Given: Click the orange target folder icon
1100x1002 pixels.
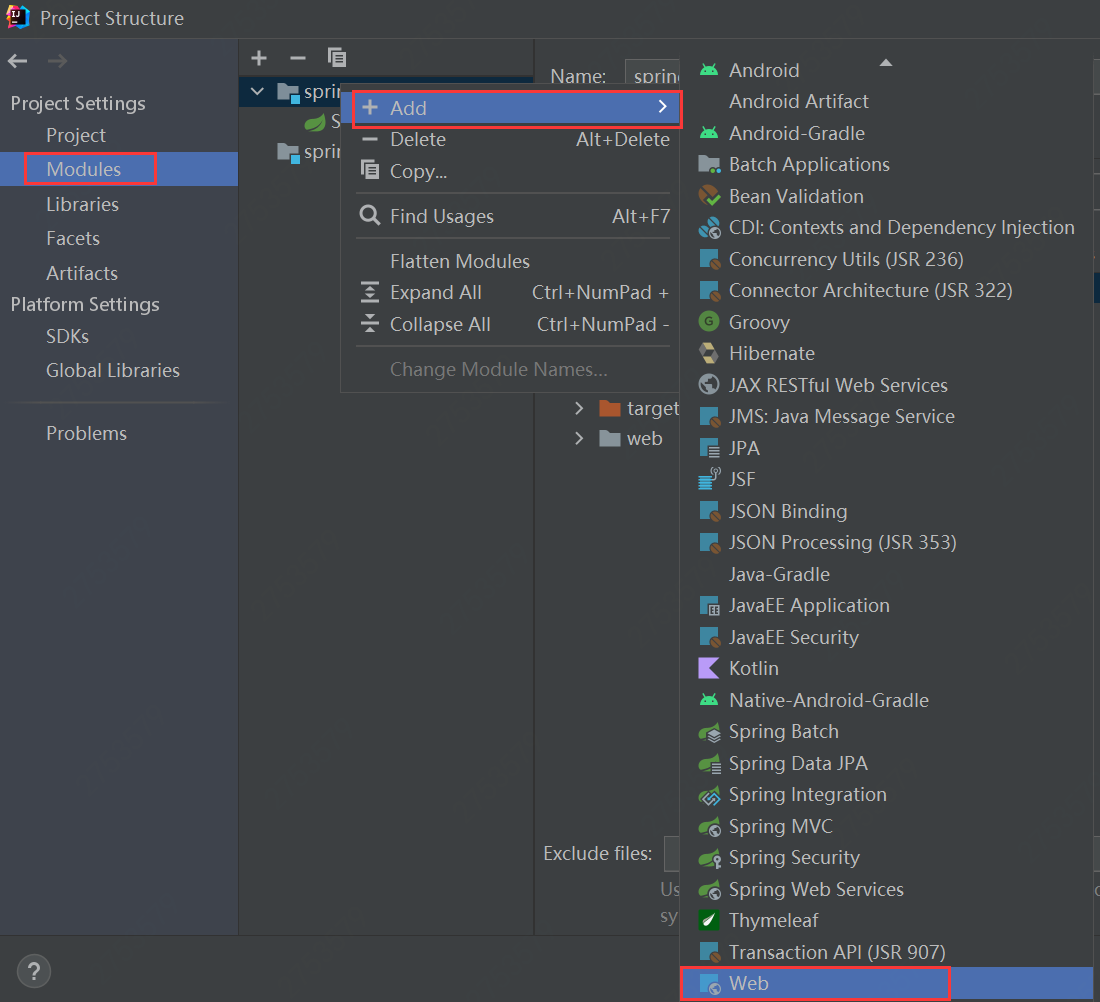Looking at the screenshot, I should tap(610, 408).
